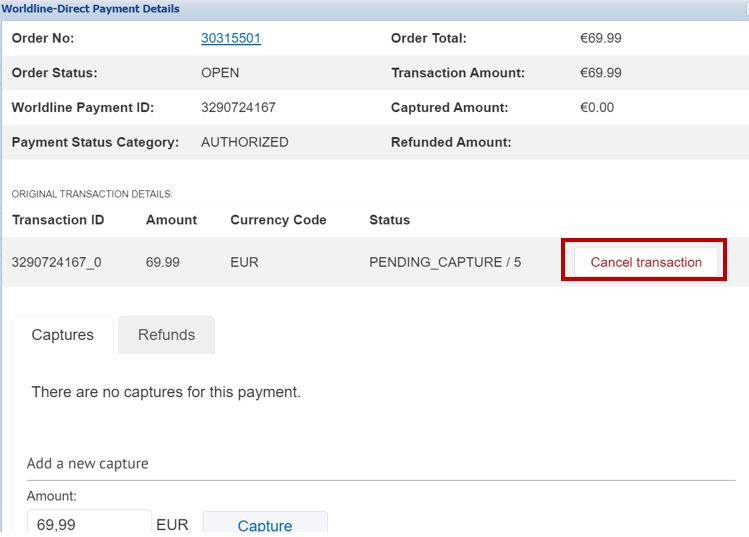Click the Payment Status Category label
This screenshot has width=749, height=537.
tap(95, 142)
